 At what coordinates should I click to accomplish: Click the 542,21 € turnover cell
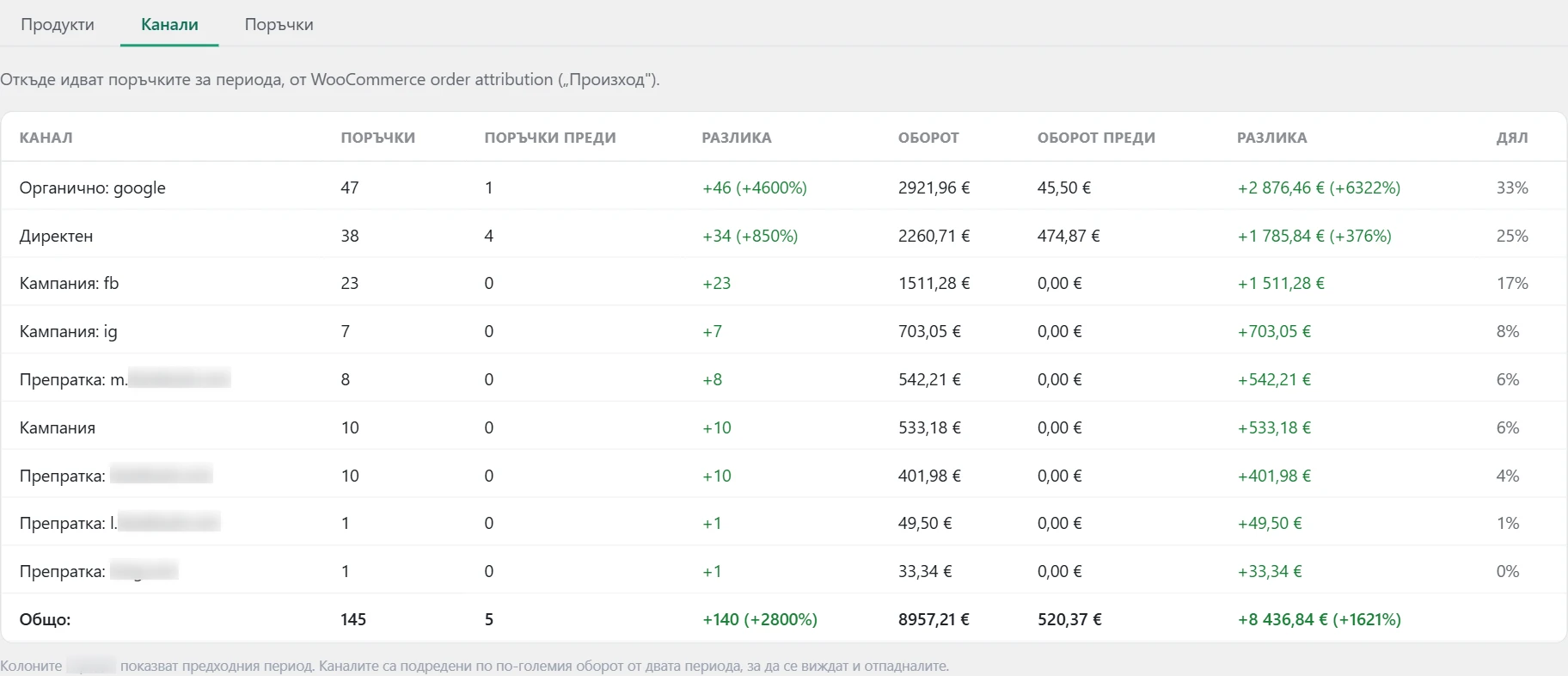click(x=930, y=379)
